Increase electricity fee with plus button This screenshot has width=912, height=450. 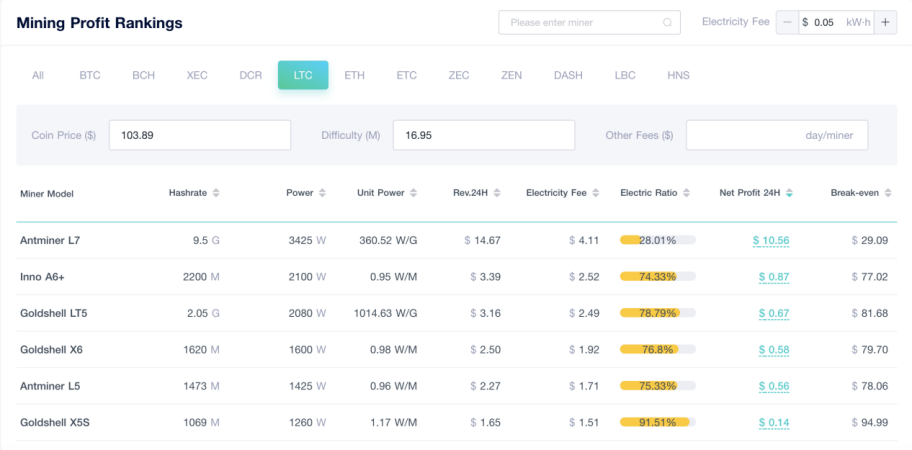[x=885, y=22]
